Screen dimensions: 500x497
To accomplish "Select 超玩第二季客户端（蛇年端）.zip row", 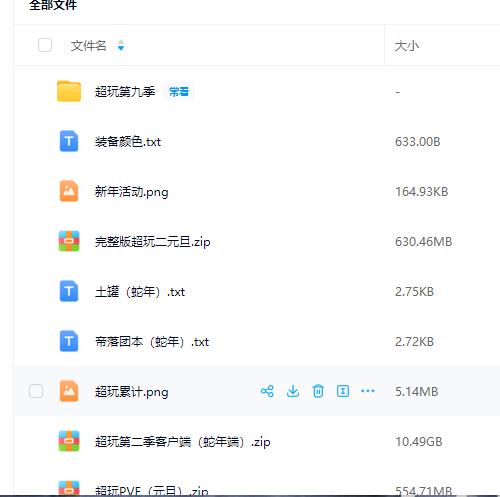I will (257, 441).
